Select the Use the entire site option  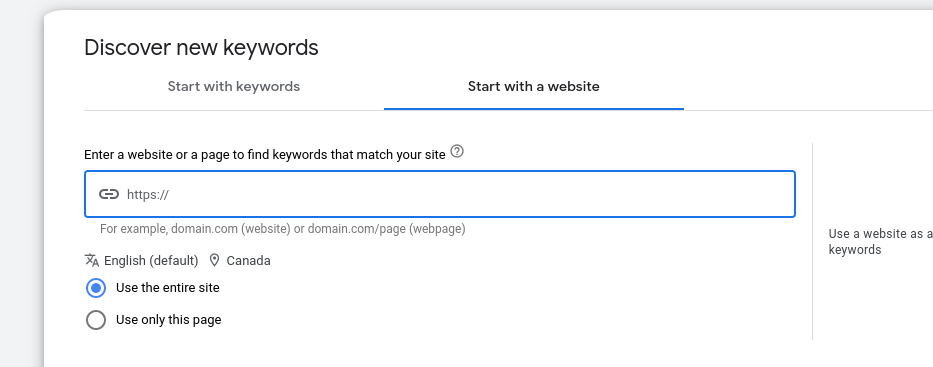tap(96, 288)
